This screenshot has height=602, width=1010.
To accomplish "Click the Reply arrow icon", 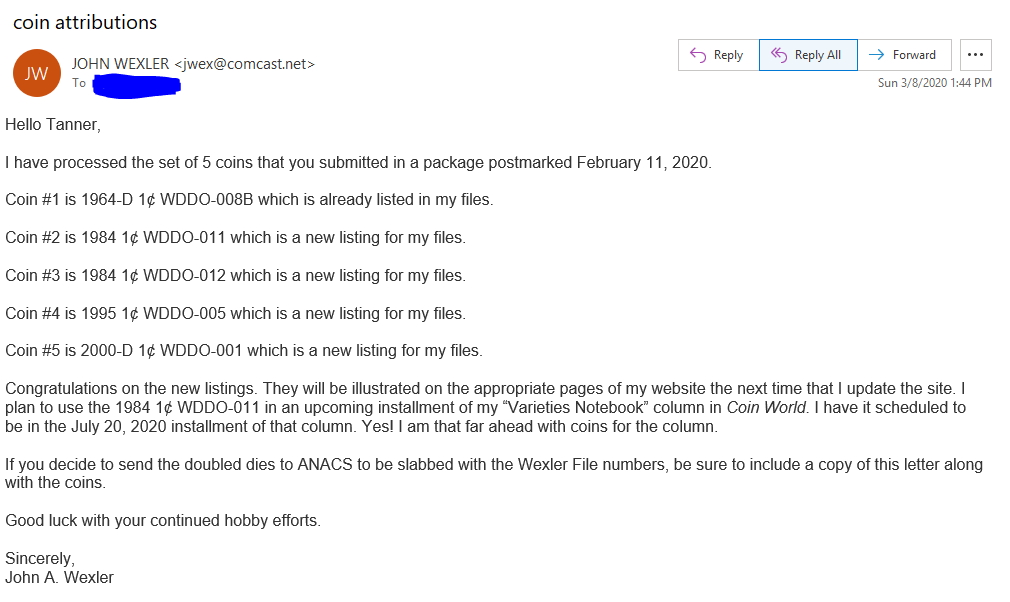I will (698, 55).
